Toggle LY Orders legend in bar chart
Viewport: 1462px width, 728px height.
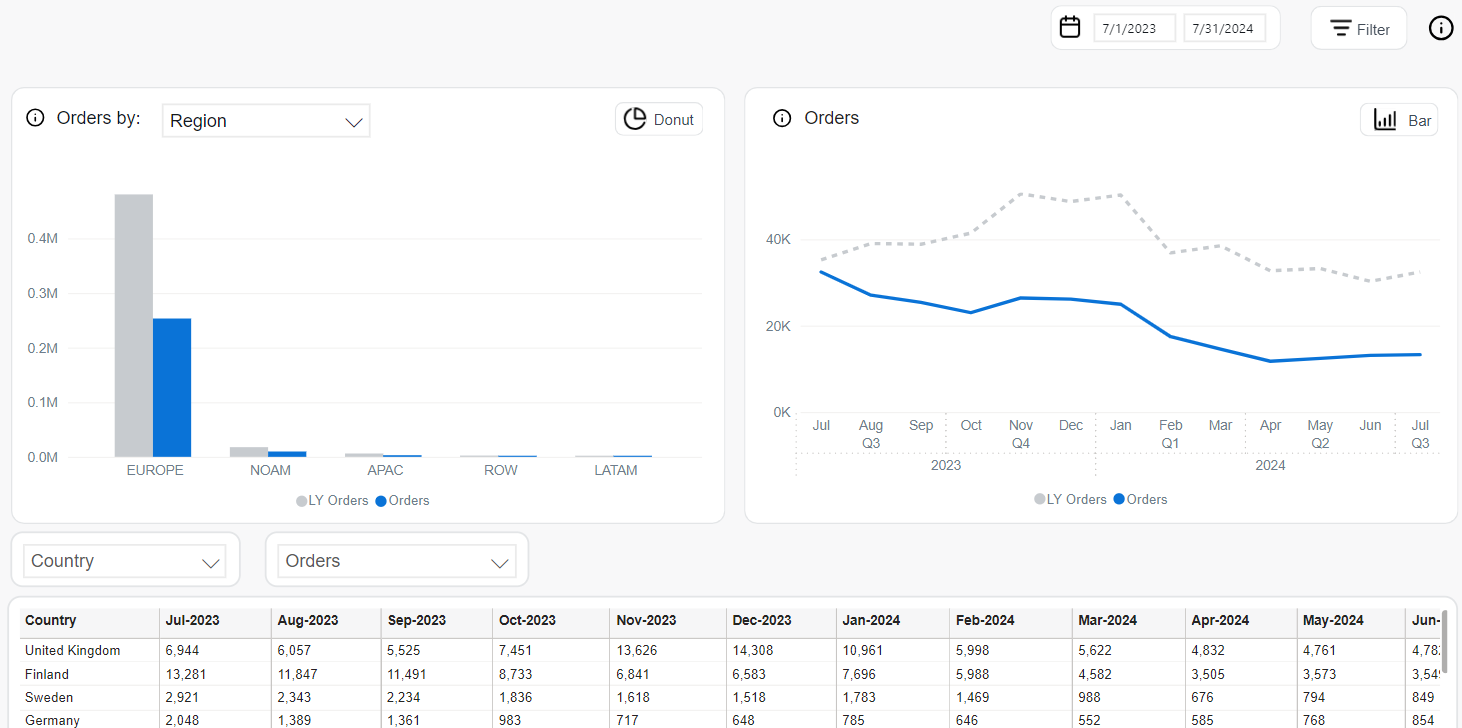tap(332, 500)
